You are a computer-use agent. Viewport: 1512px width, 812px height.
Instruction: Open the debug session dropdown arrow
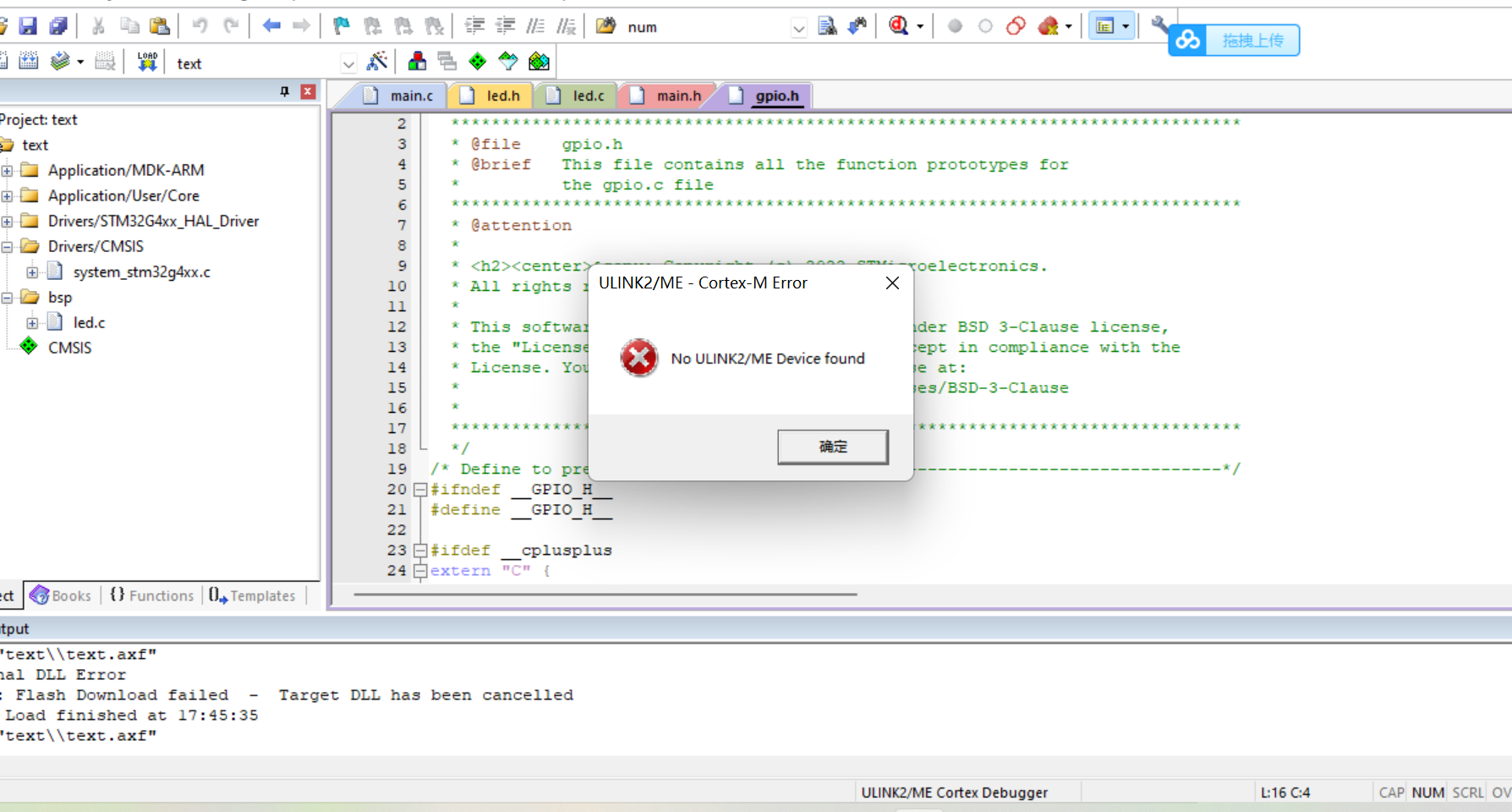tap(920, 27)
